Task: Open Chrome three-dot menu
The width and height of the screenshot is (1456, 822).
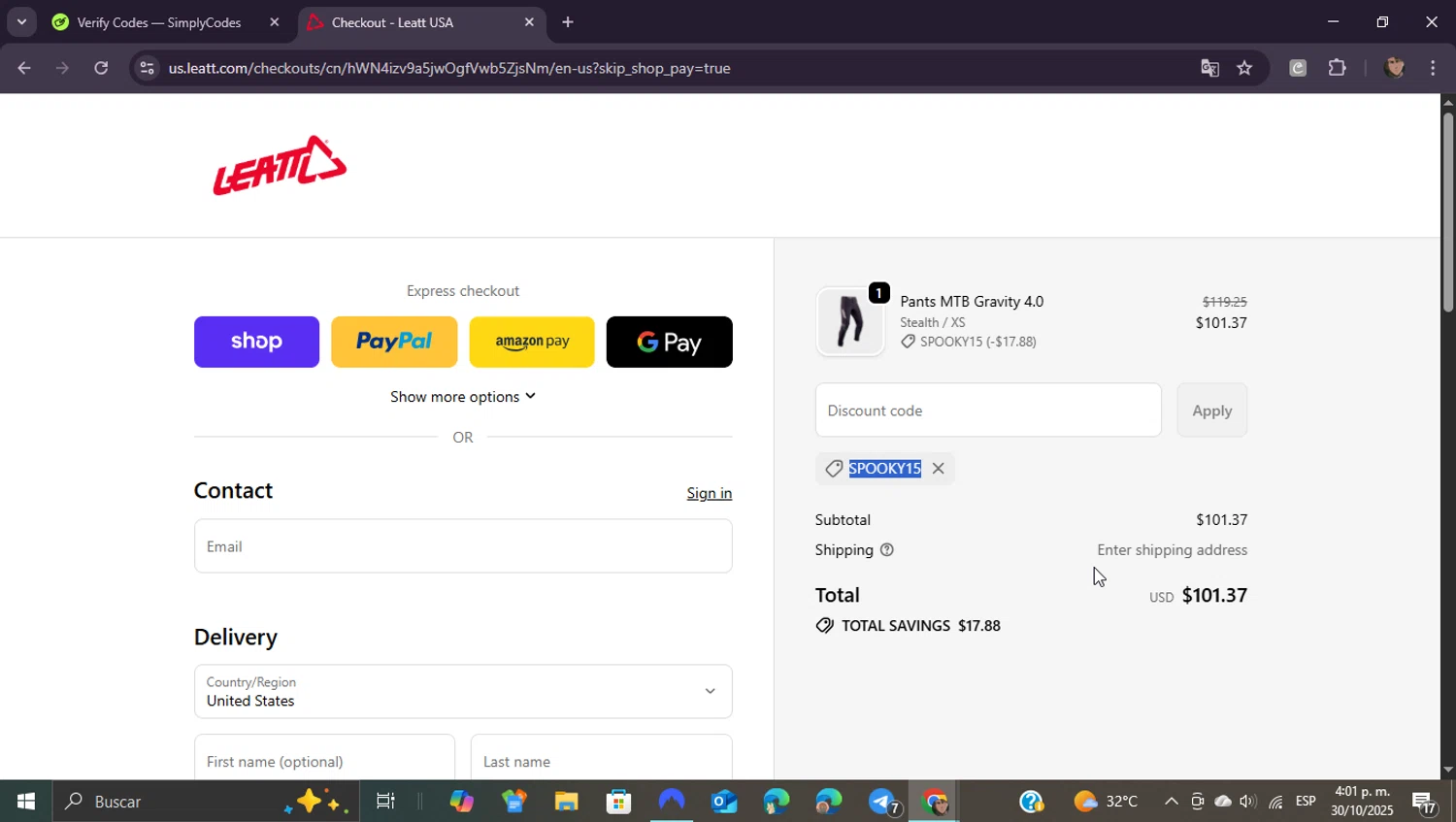Action: pyautogui.click(x=1434, y=68)
